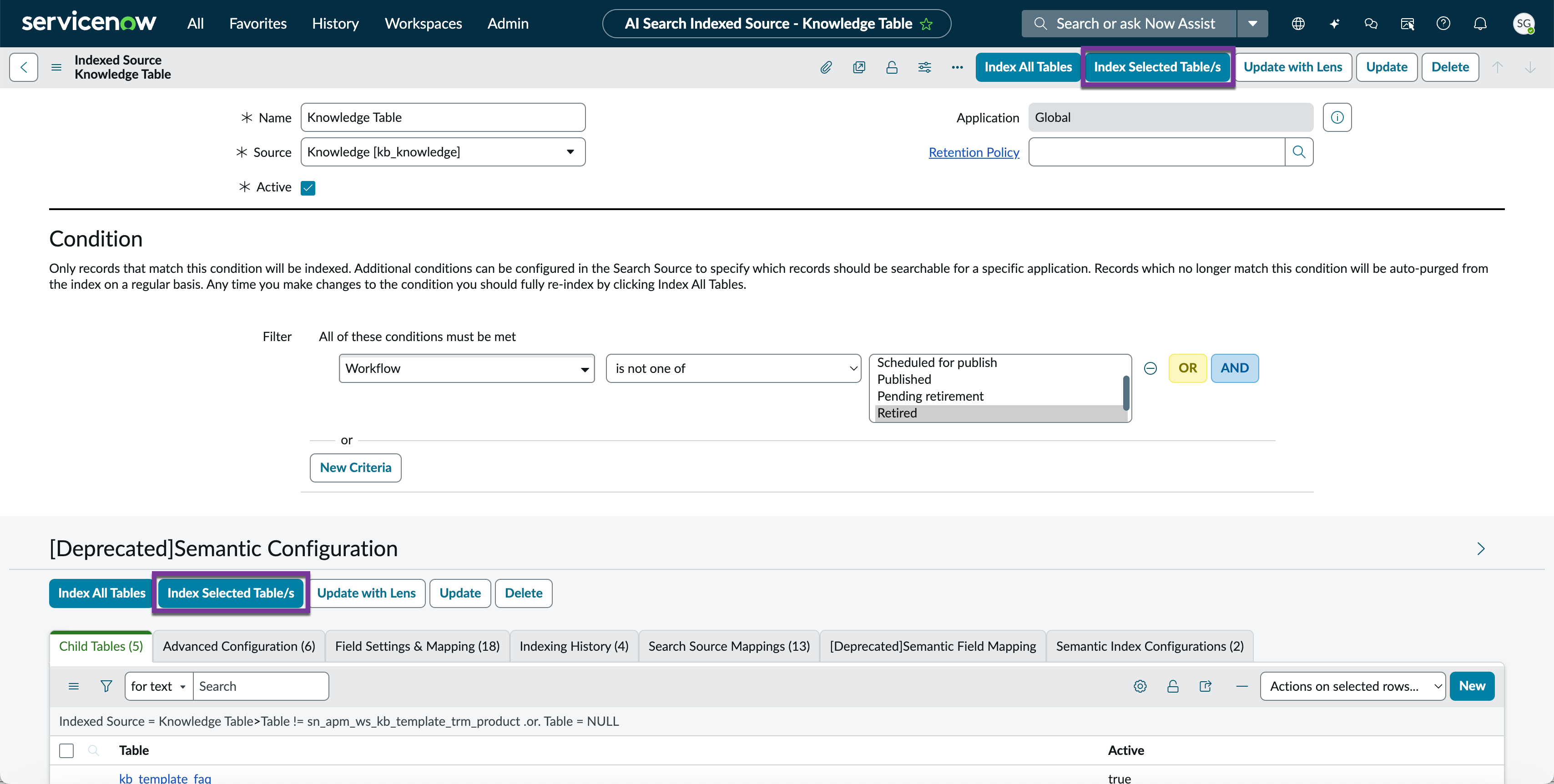Expand the Deprecated Semantic Configuration section
Screen dimensions: 1554x784
coord(1480,549)
